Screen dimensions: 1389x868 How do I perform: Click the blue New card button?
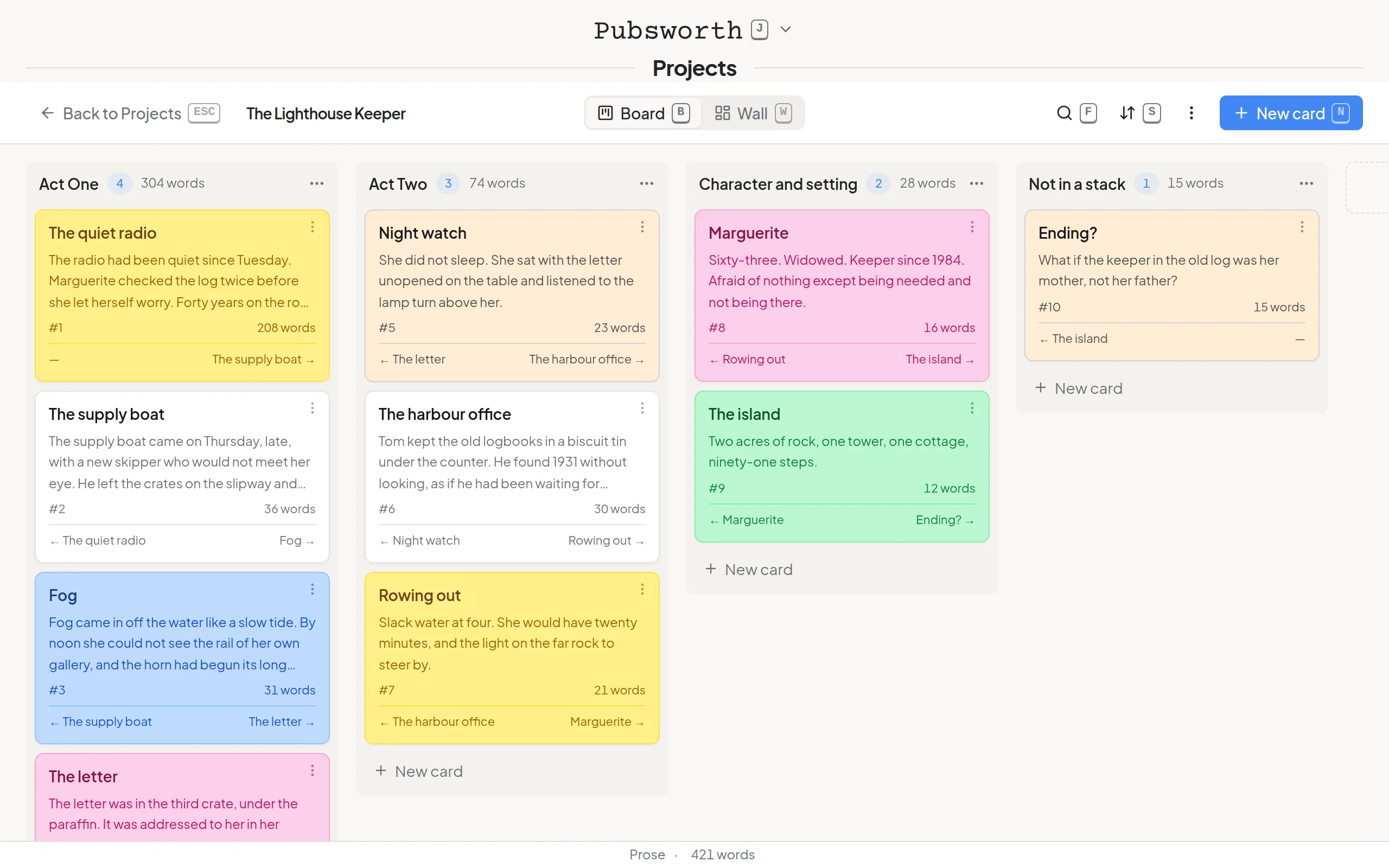point(1290,113)
